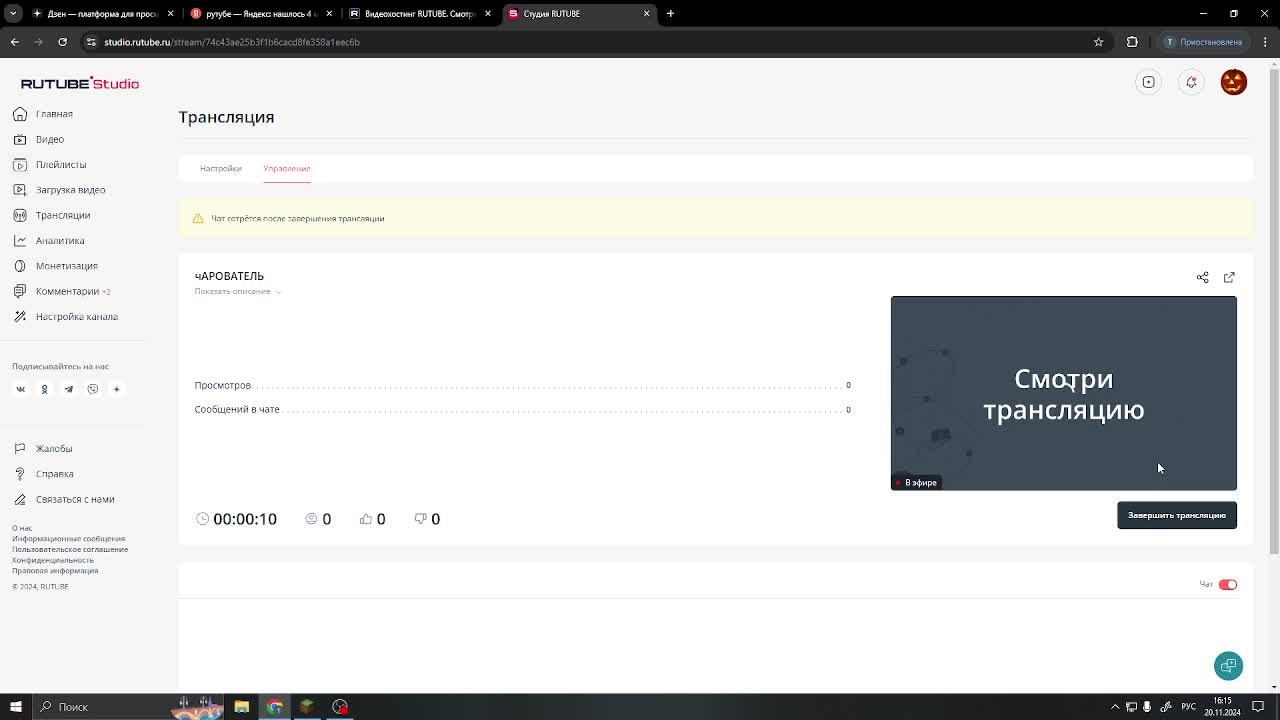This screenshot has width=1280, height=720.
Task: Open the support chat bubble
Action: click(1228, 666)
